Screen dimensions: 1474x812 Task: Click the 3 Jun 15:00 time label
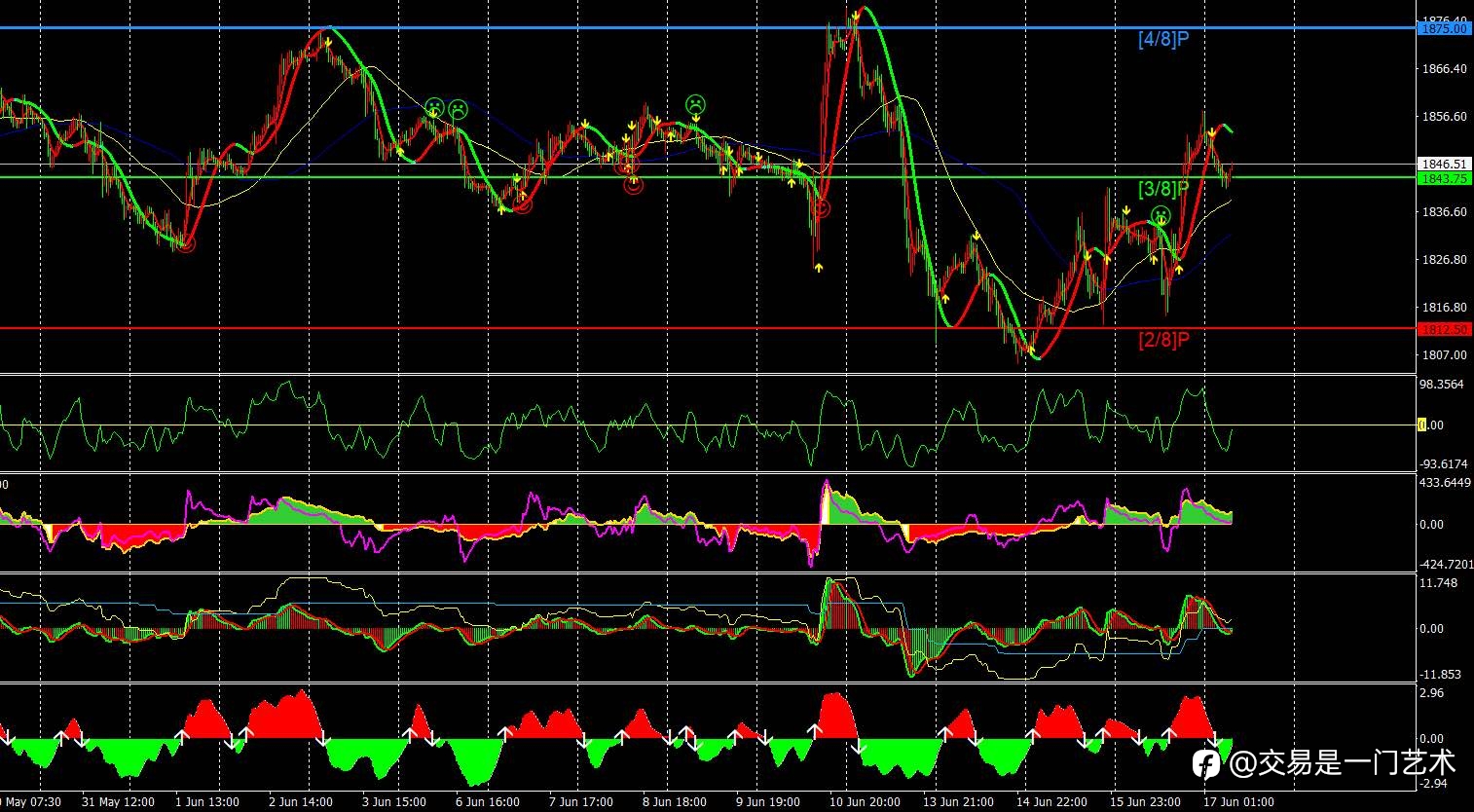coord(394,802)
